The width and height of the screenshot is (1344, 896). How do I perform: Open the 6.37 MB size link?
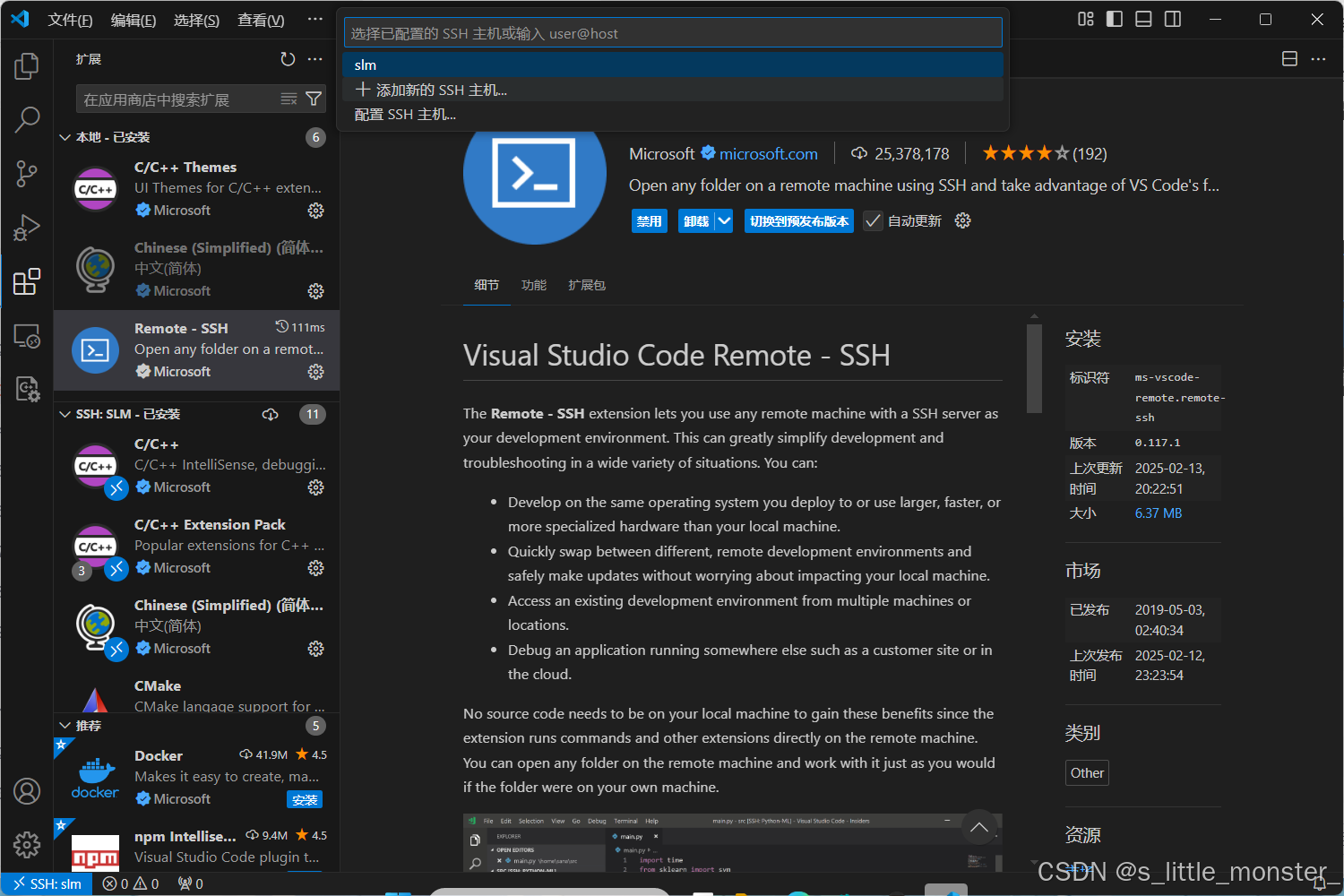[x=1158, y=513]
